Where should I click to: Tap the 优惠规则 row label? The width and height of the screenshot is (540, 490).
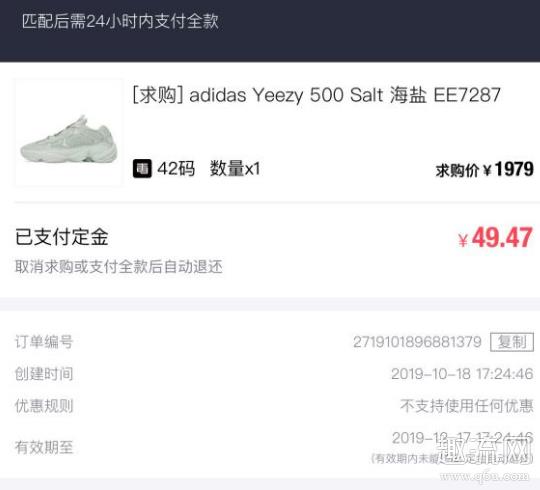coord(44,406)
